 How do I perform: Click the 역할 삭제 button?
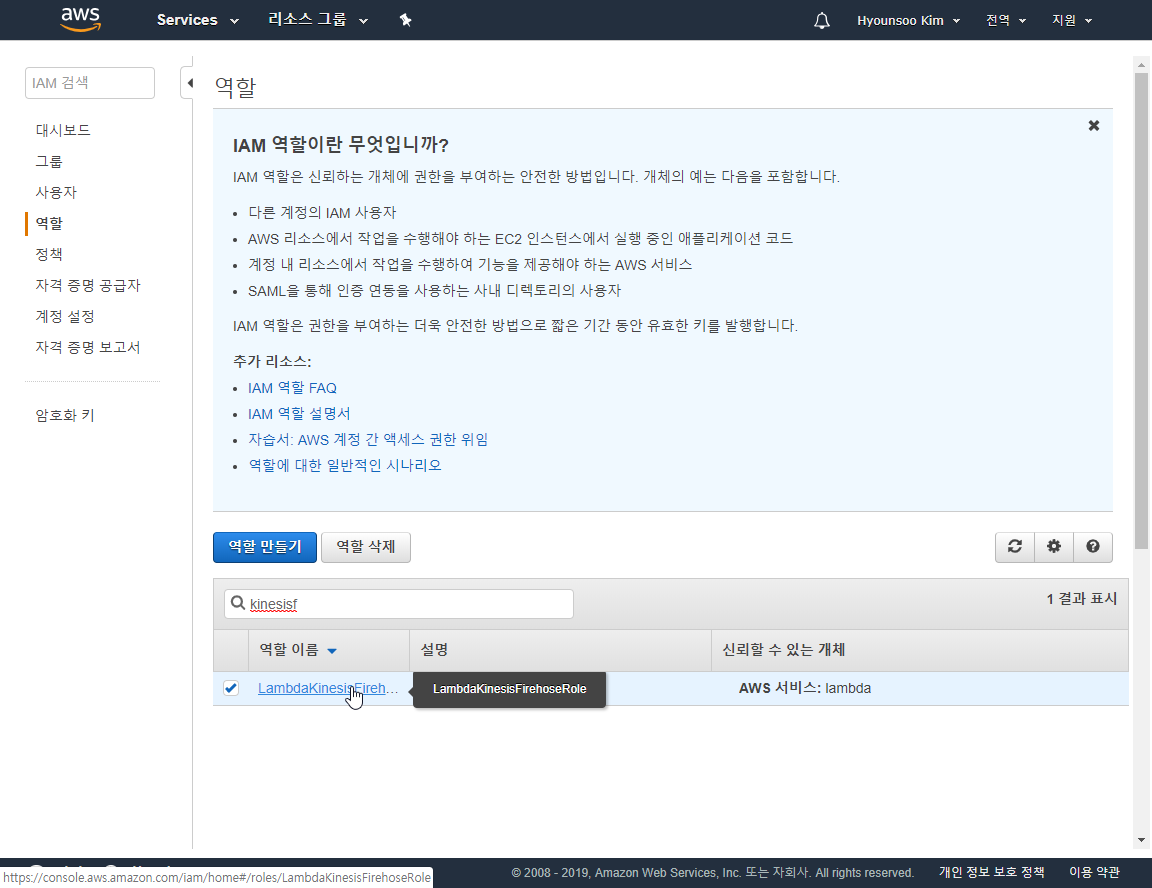pyautogui.click(x=366, y=547)
